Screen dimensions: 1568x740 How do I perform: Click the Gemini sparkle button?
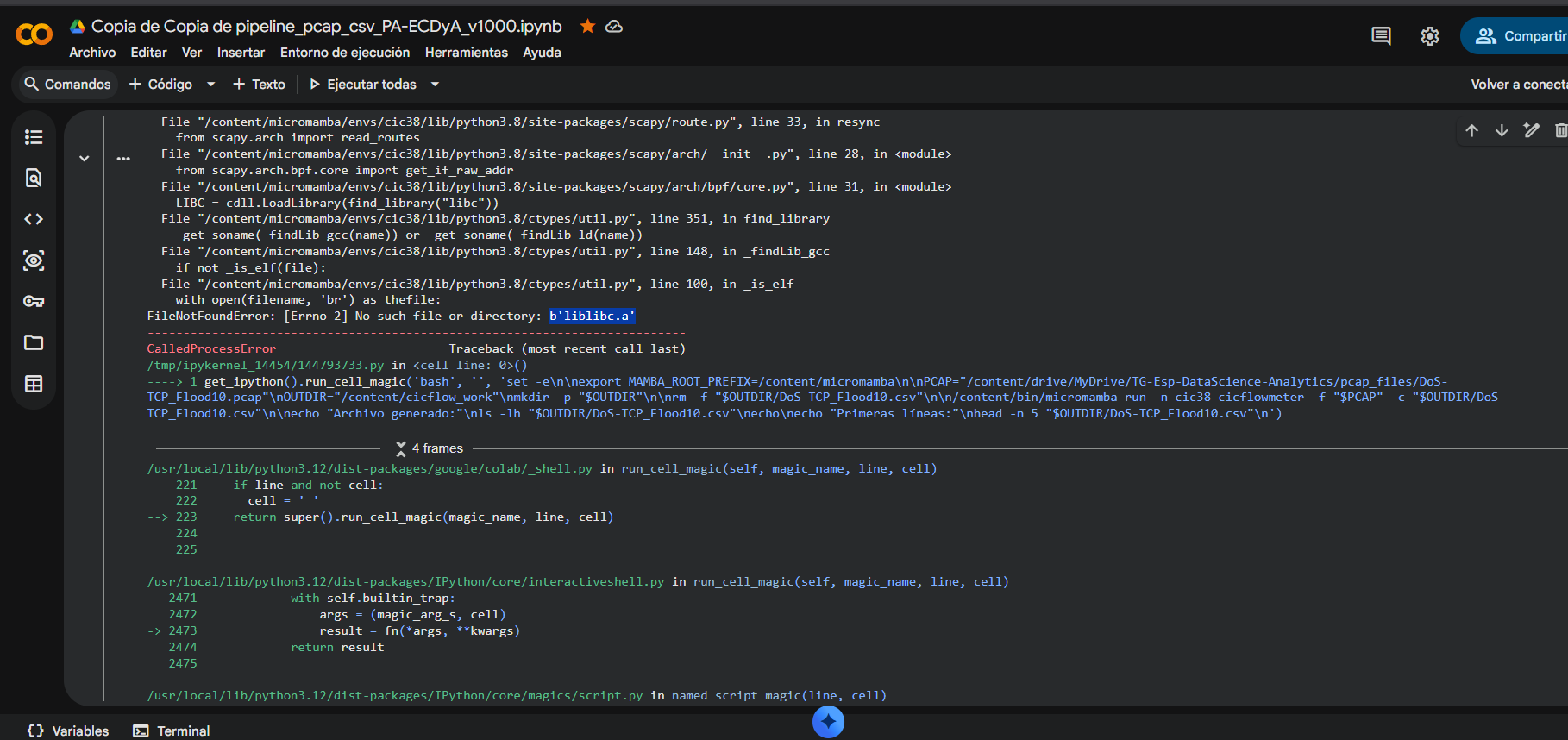point(828,722)
